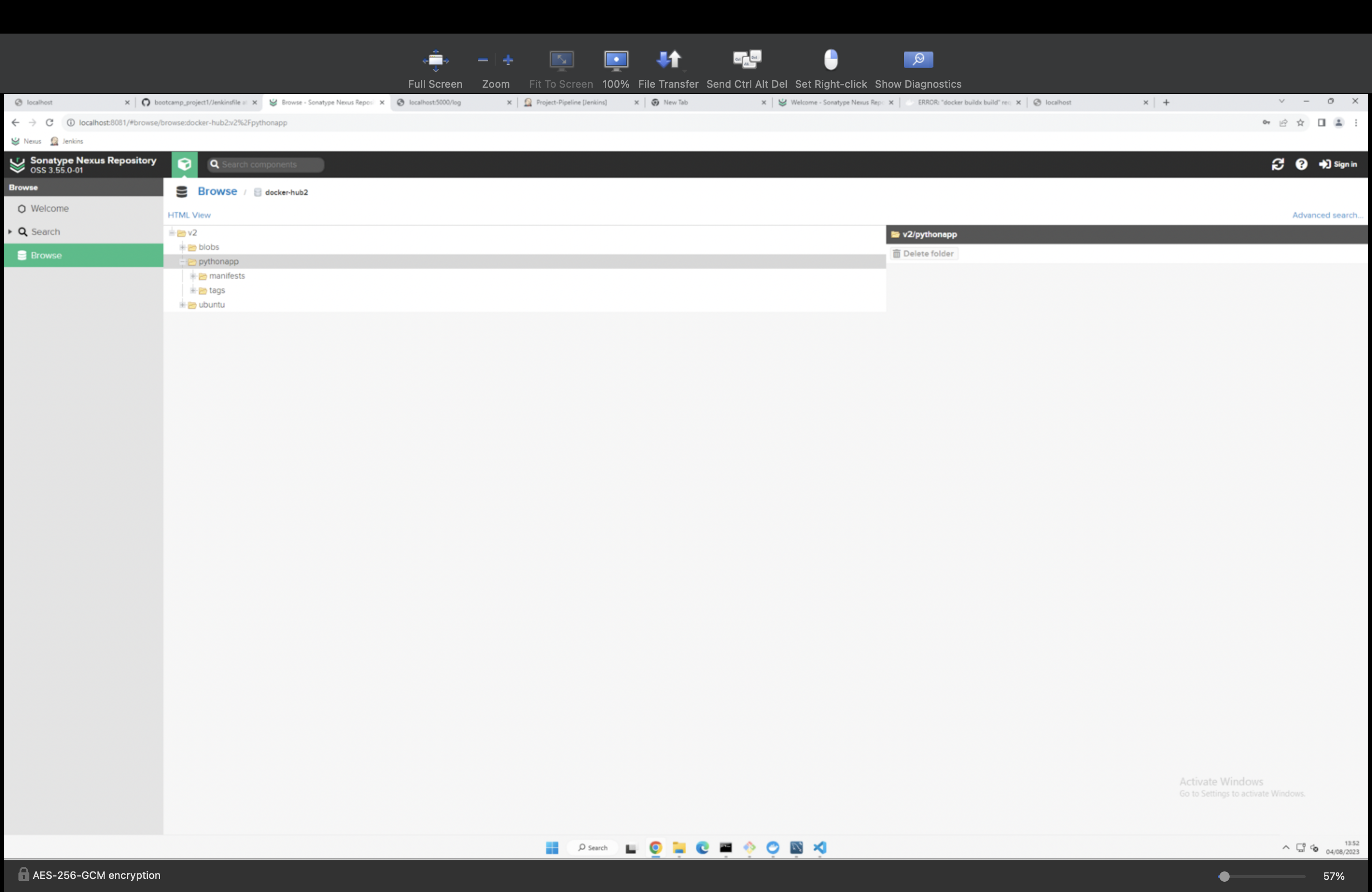Click the Set Right-click mouse icon
The width and height of the screenshot is (1372, 892).
(x=831, y=59)
